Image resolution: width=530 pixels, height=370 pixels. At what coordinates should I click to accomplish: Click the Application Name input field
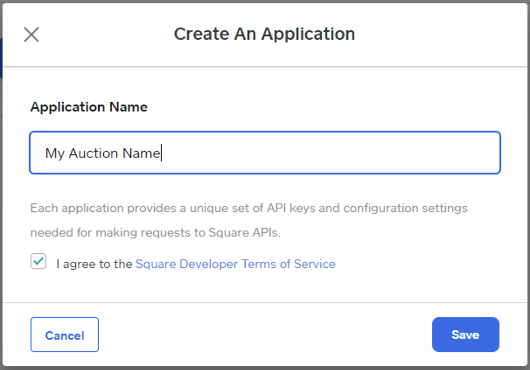[265, 153]
